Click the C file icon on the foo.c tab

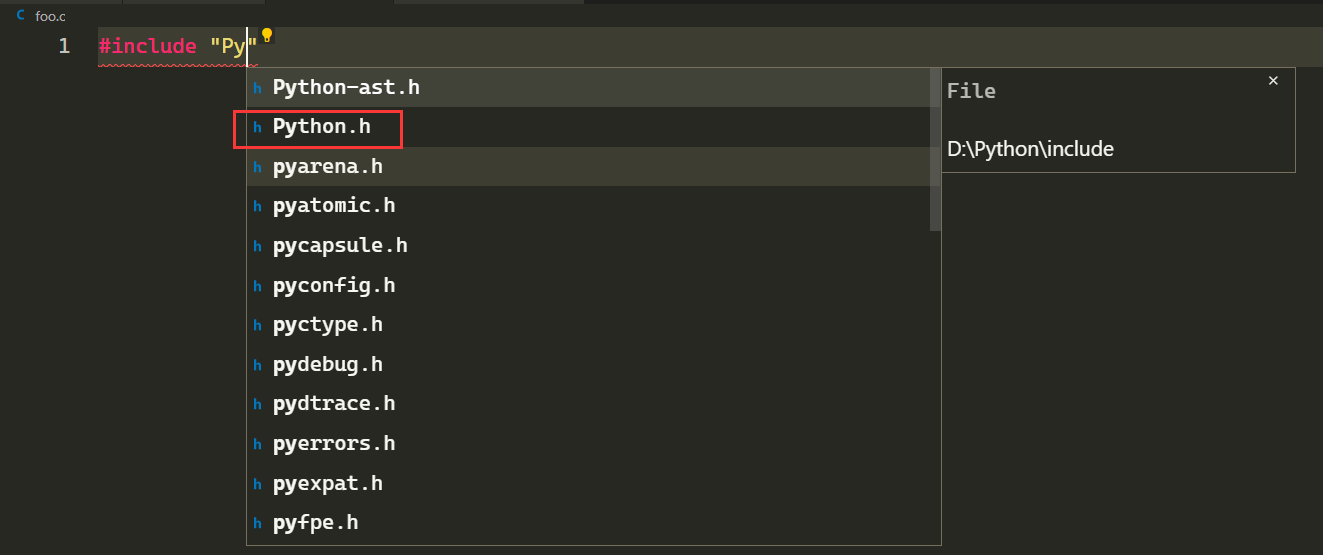tap(21, 16)
